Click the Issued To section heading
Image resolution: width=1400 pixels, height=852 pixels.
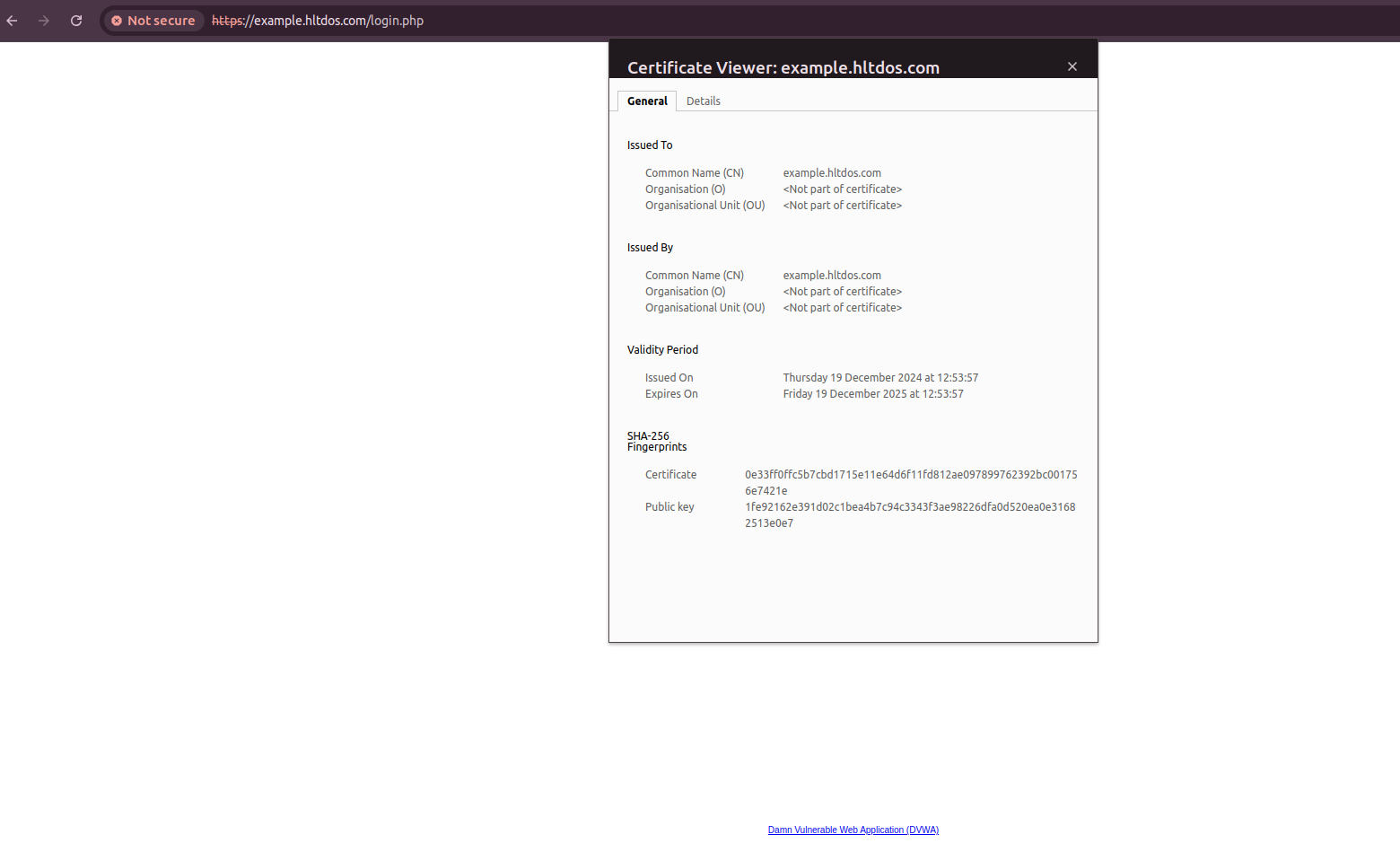pyautogui.click(x=650, y=145)
